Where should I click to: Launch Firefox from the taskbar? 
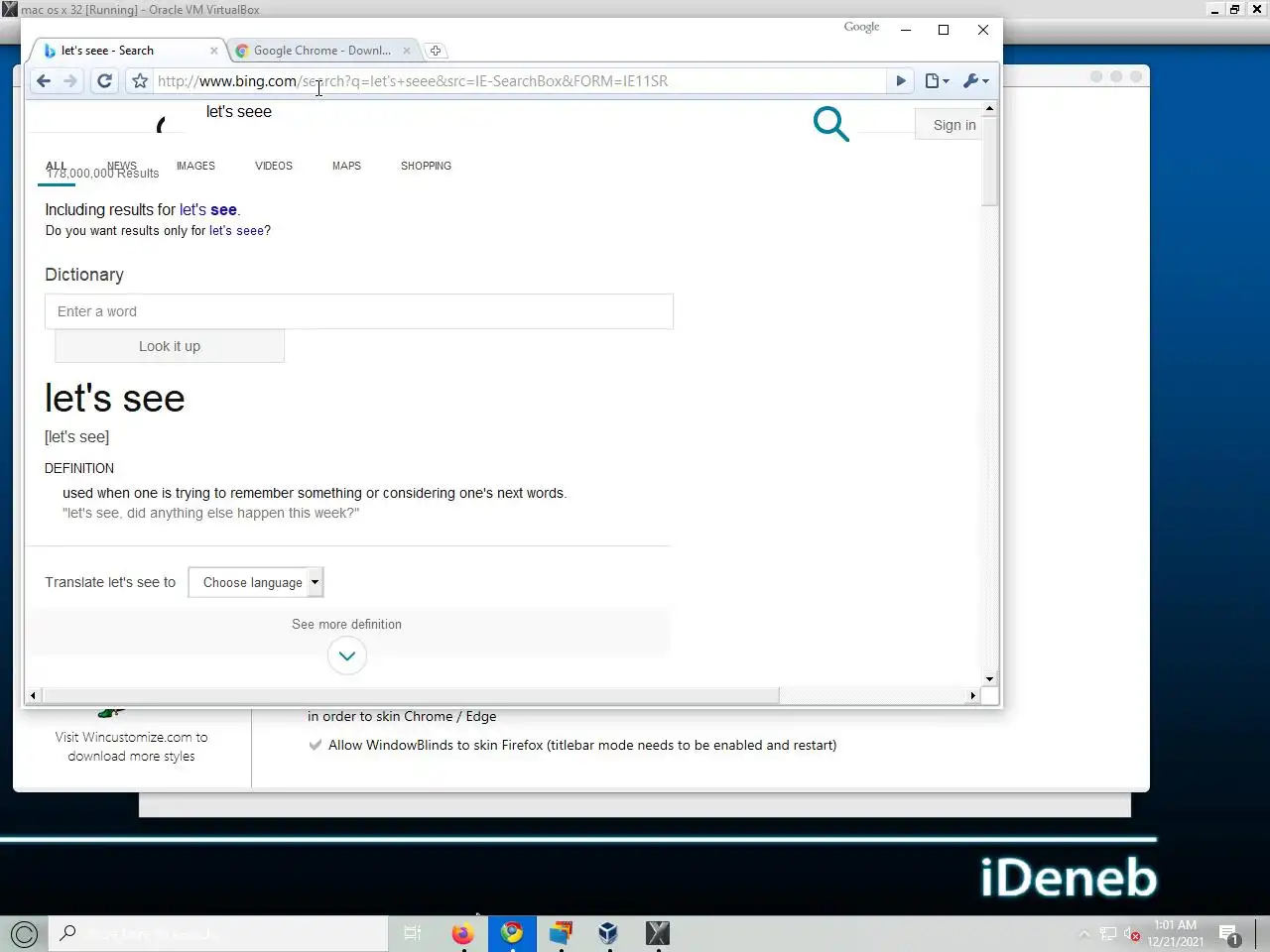[462, 934]
